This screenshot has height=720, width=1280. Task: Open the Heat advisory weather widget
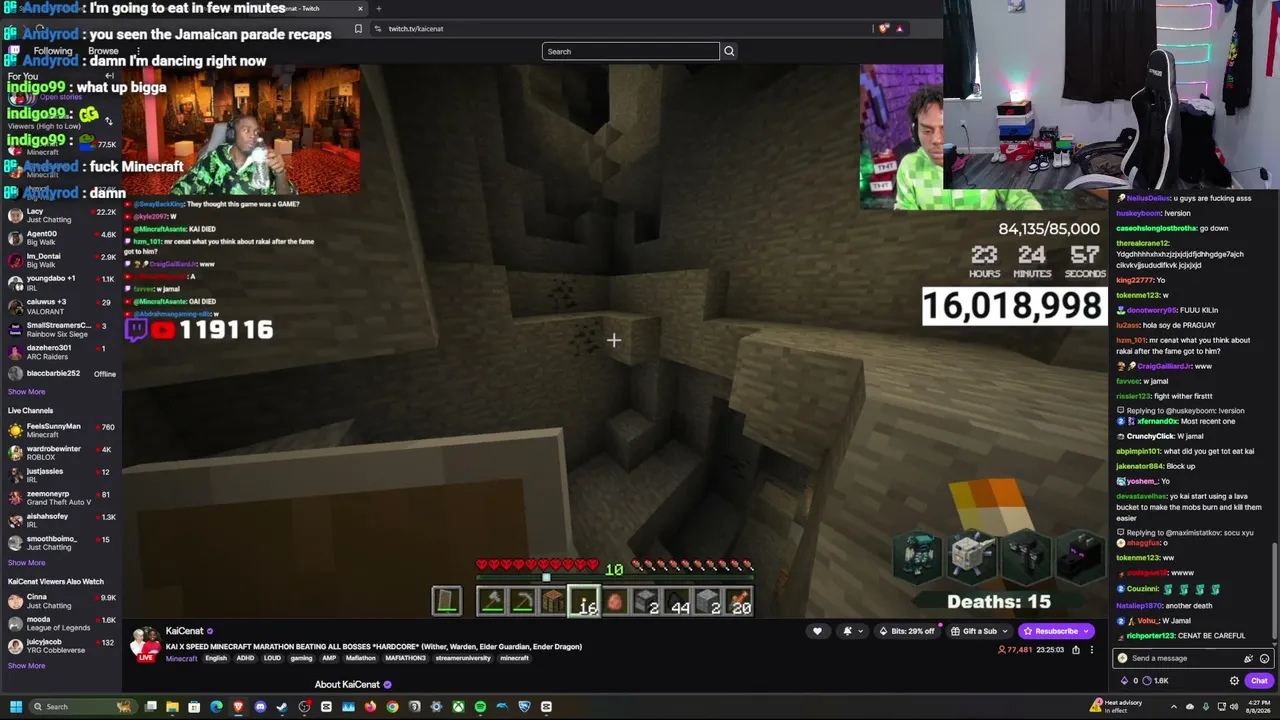1117,706
